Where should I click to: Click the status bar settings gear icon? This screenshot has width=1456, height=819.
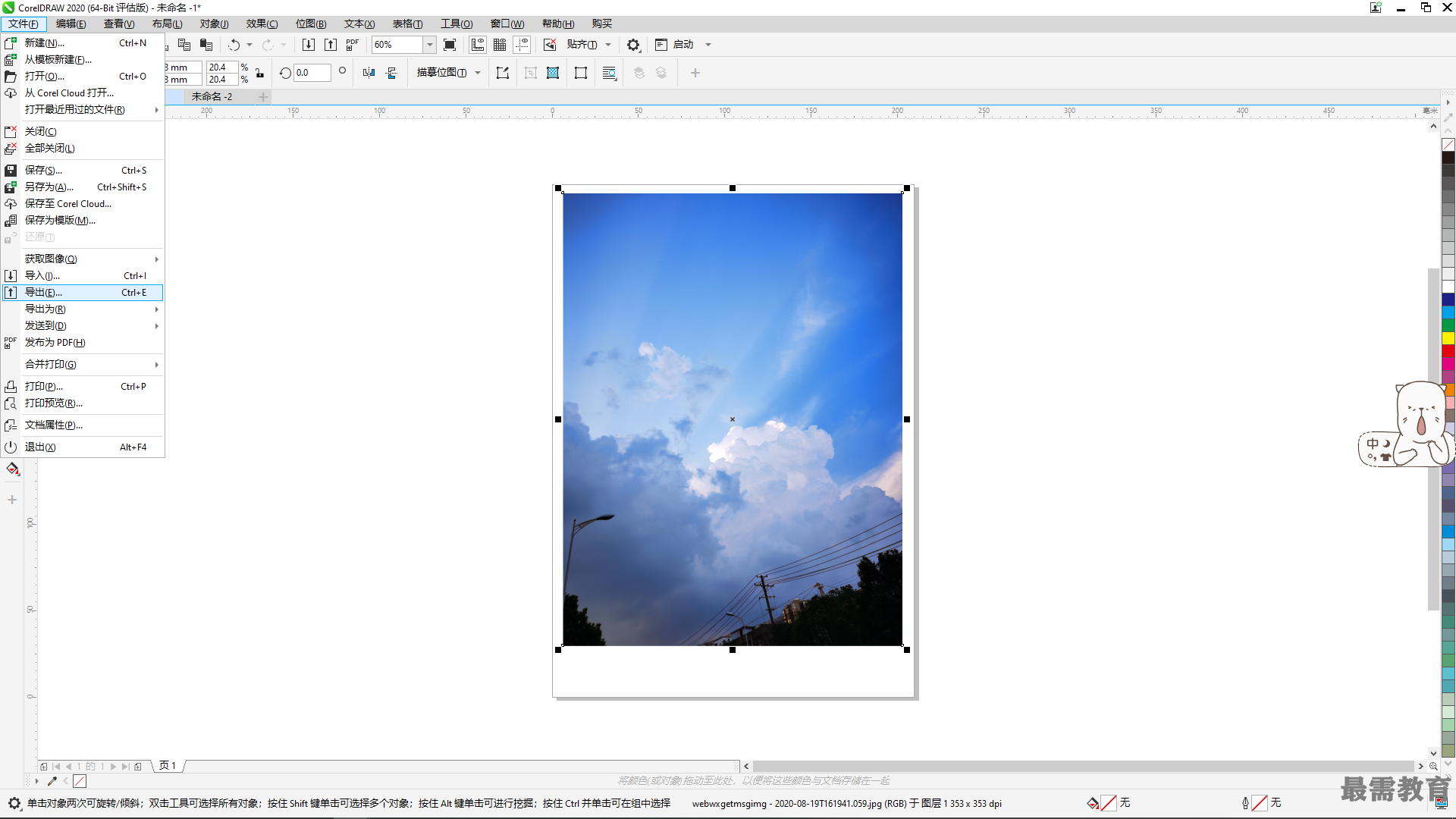point(14,803)
